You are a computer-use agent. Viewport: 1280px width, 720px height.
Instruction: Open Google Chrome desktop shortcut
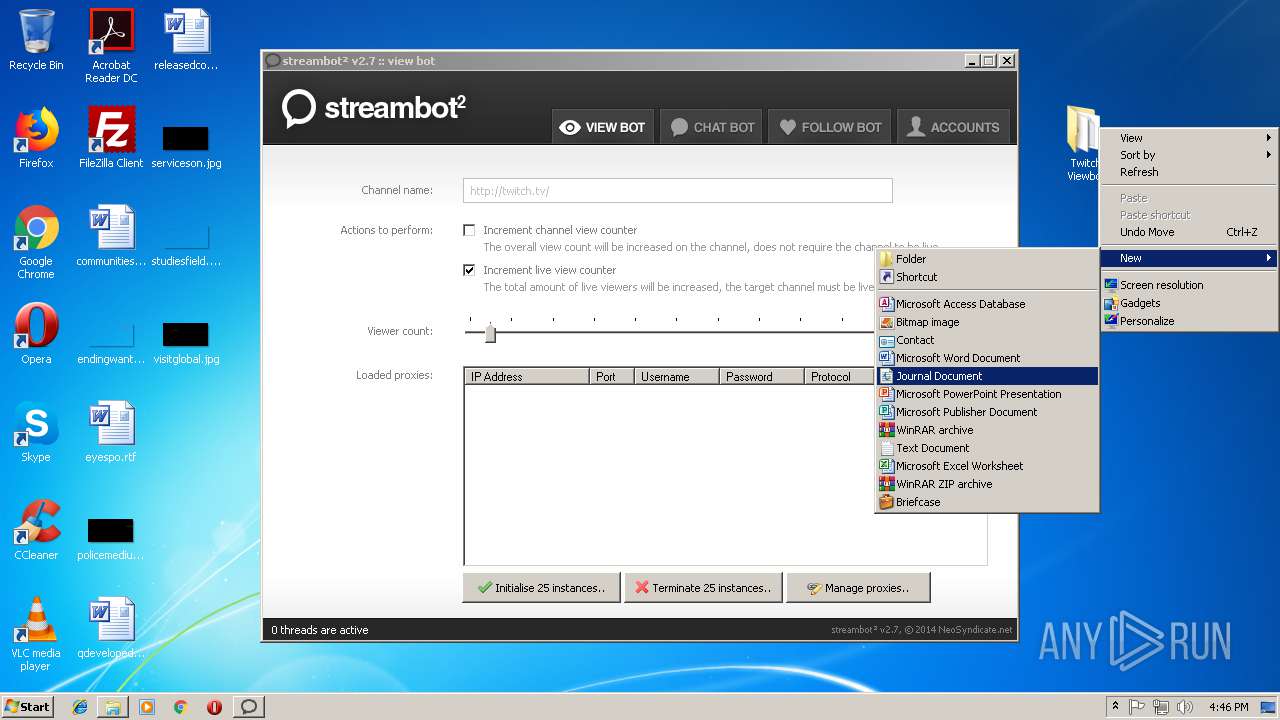36,242
